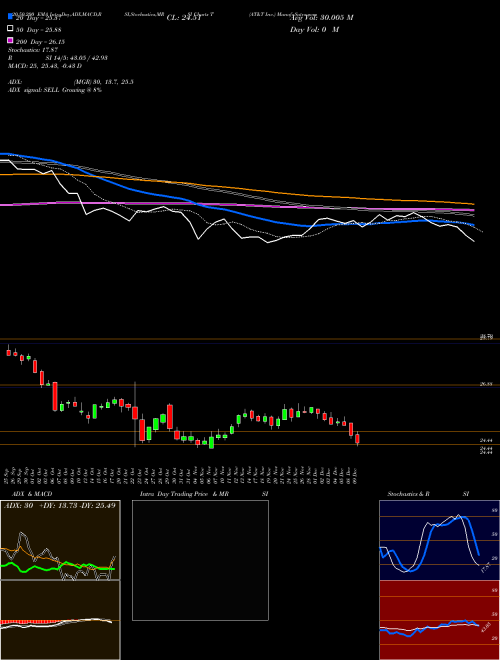Click the 'Avg Vol: 30.005 M' label
500x660 pixels.
[x=322, y=18]
